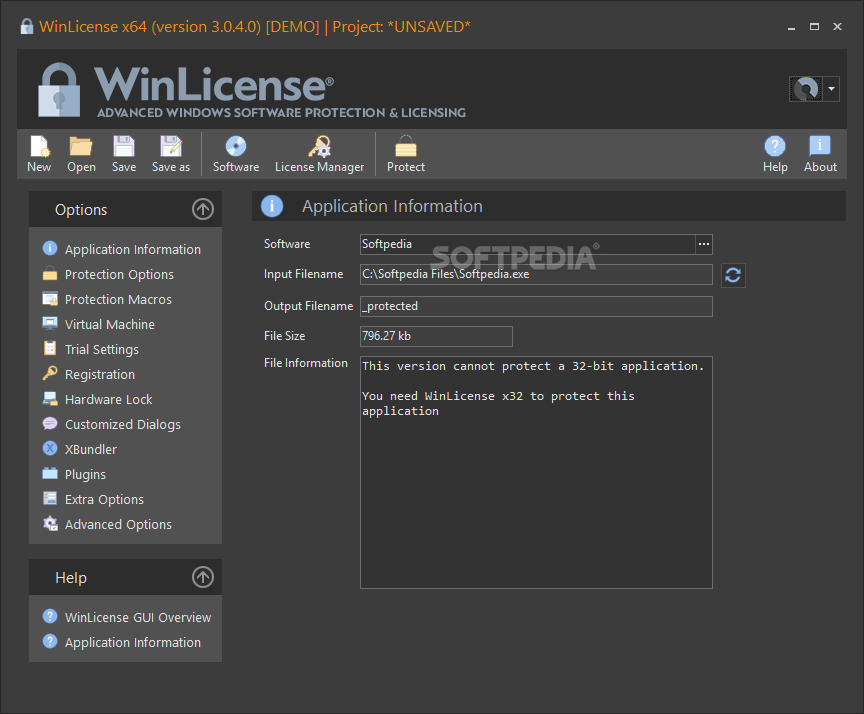Screen dimensions: 864x714
Task: Open Advanced Options section
Action: pos(118,524)
